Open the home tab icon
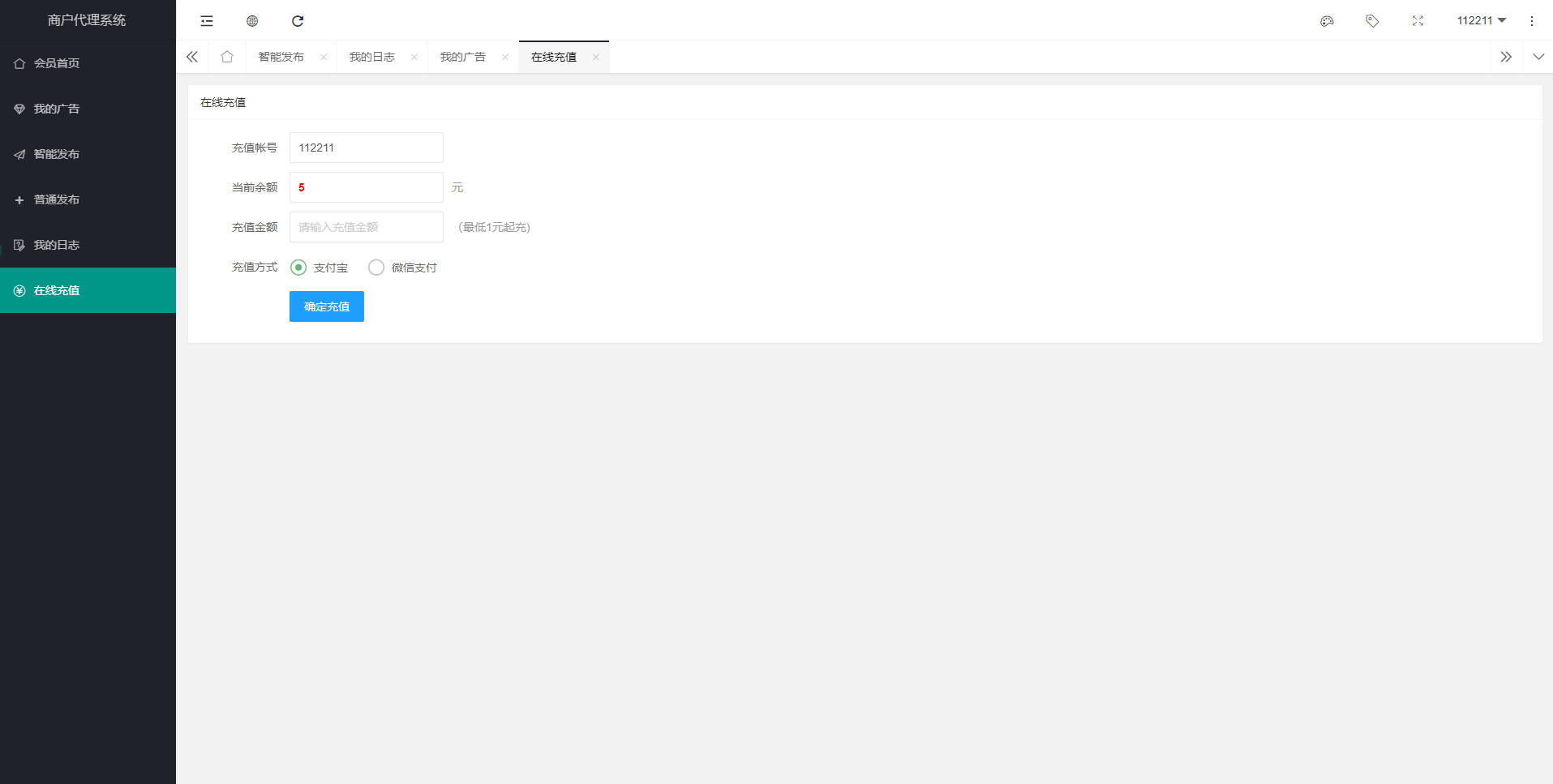 pyautogui.click(x=226, y=57)
